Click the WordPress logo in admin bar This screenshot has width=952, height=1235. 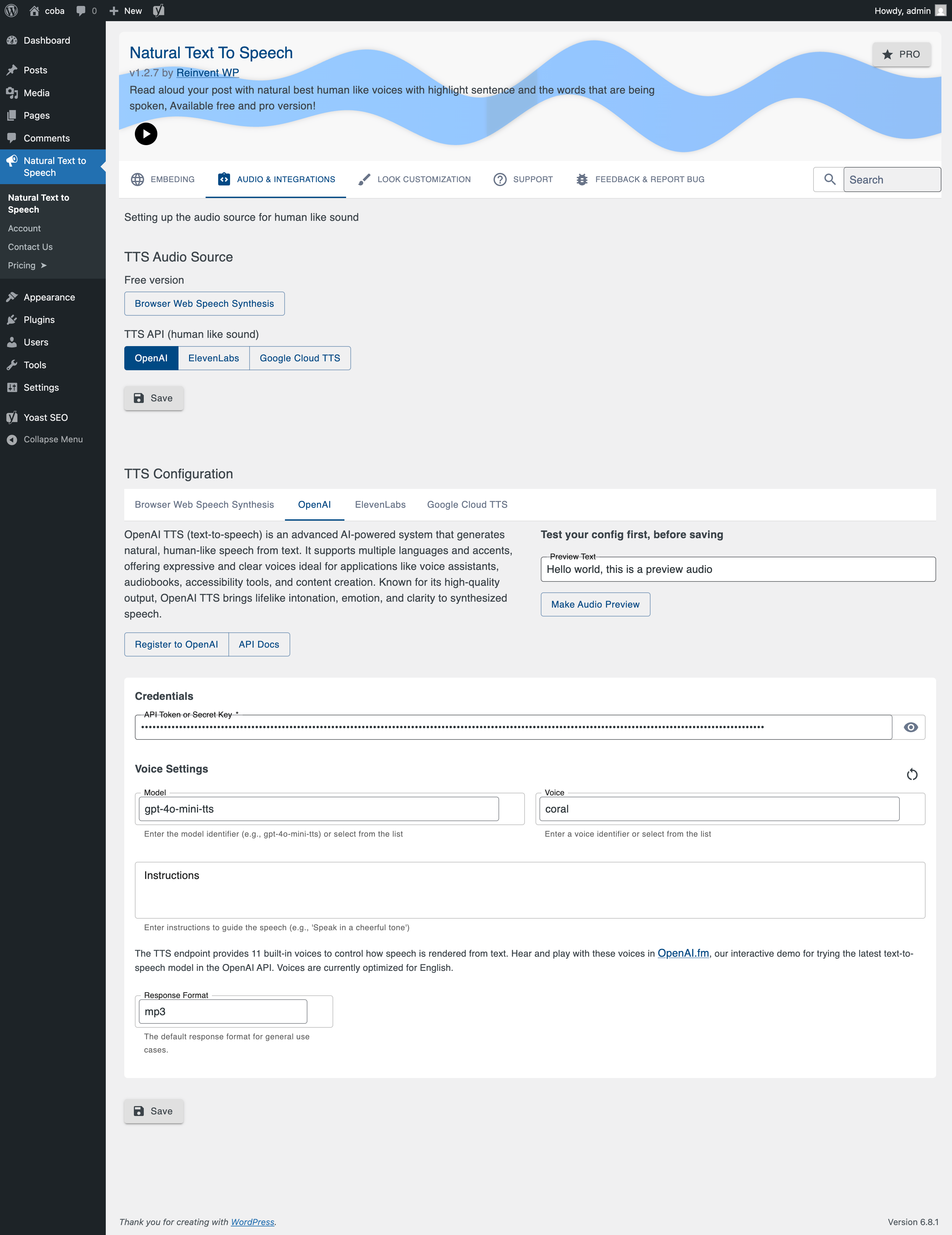pyautogui.click(x=11, y=11)
